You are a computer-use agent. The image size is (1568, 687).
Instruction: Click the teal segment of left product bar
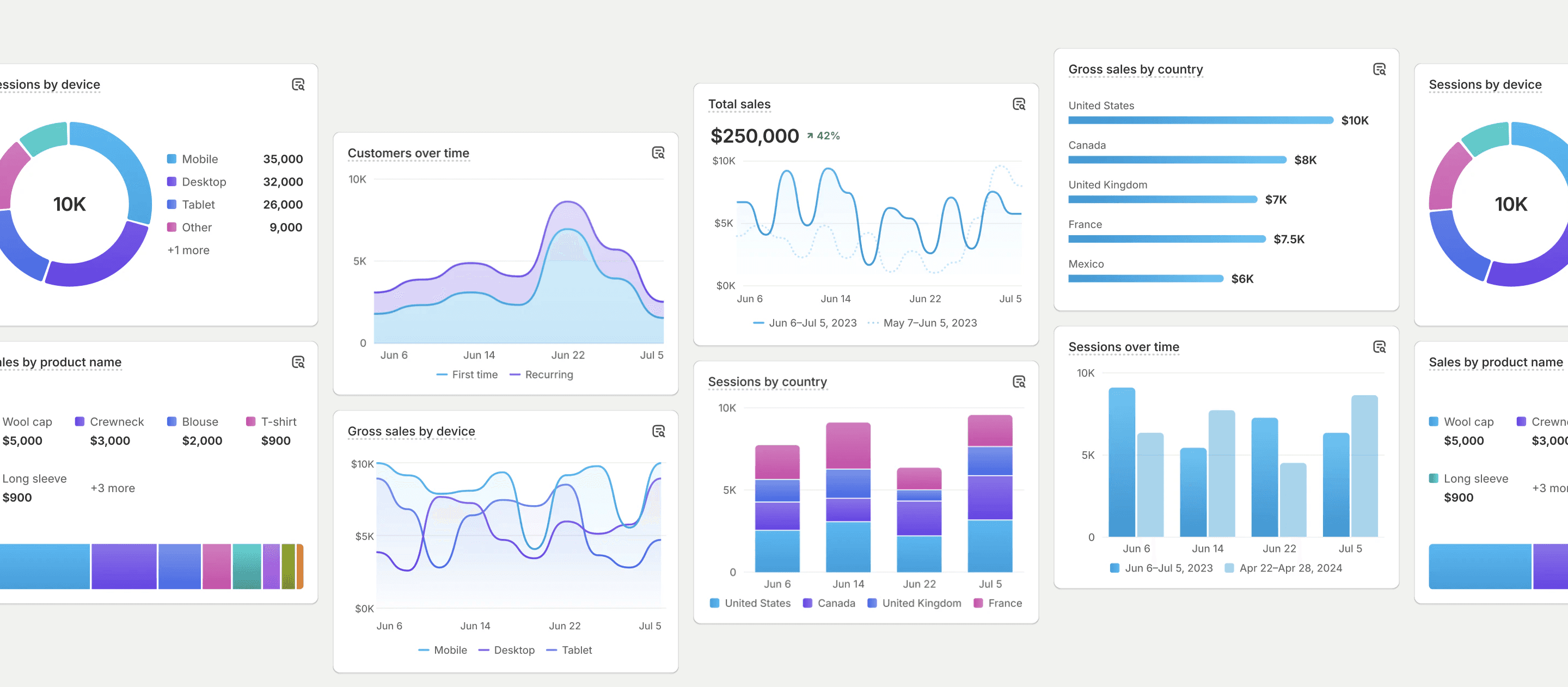(x=247, y=567)
